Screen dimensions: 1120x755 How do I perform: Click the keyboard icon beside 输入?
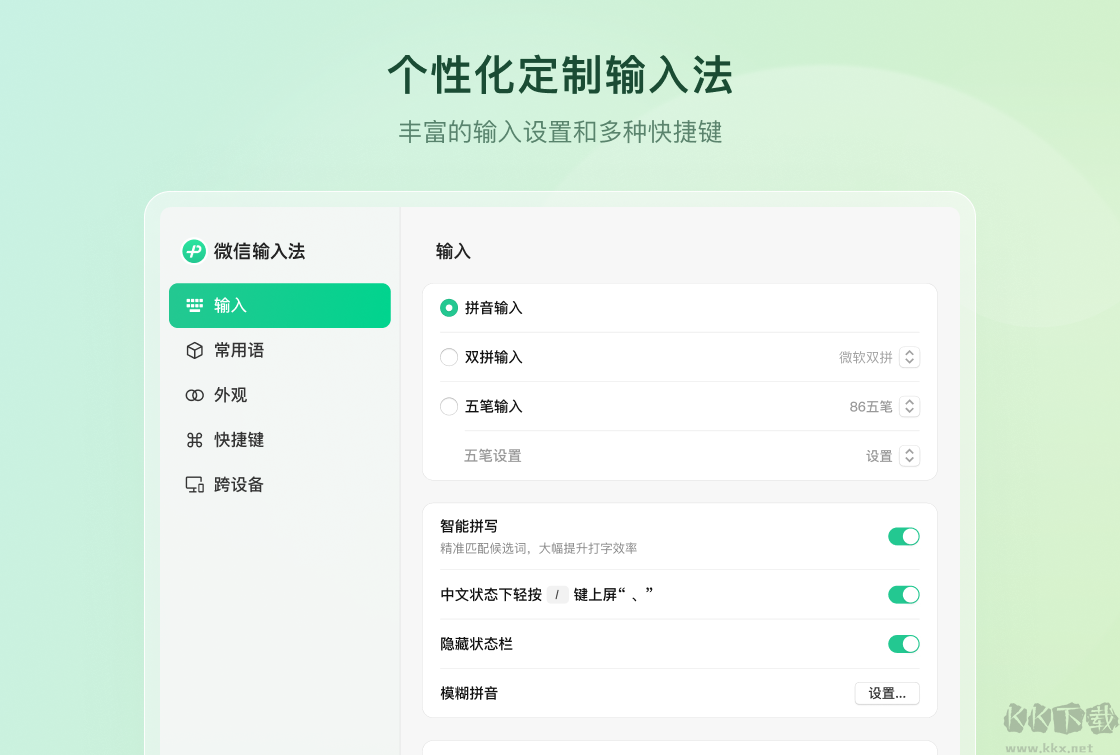coord(193,305)
